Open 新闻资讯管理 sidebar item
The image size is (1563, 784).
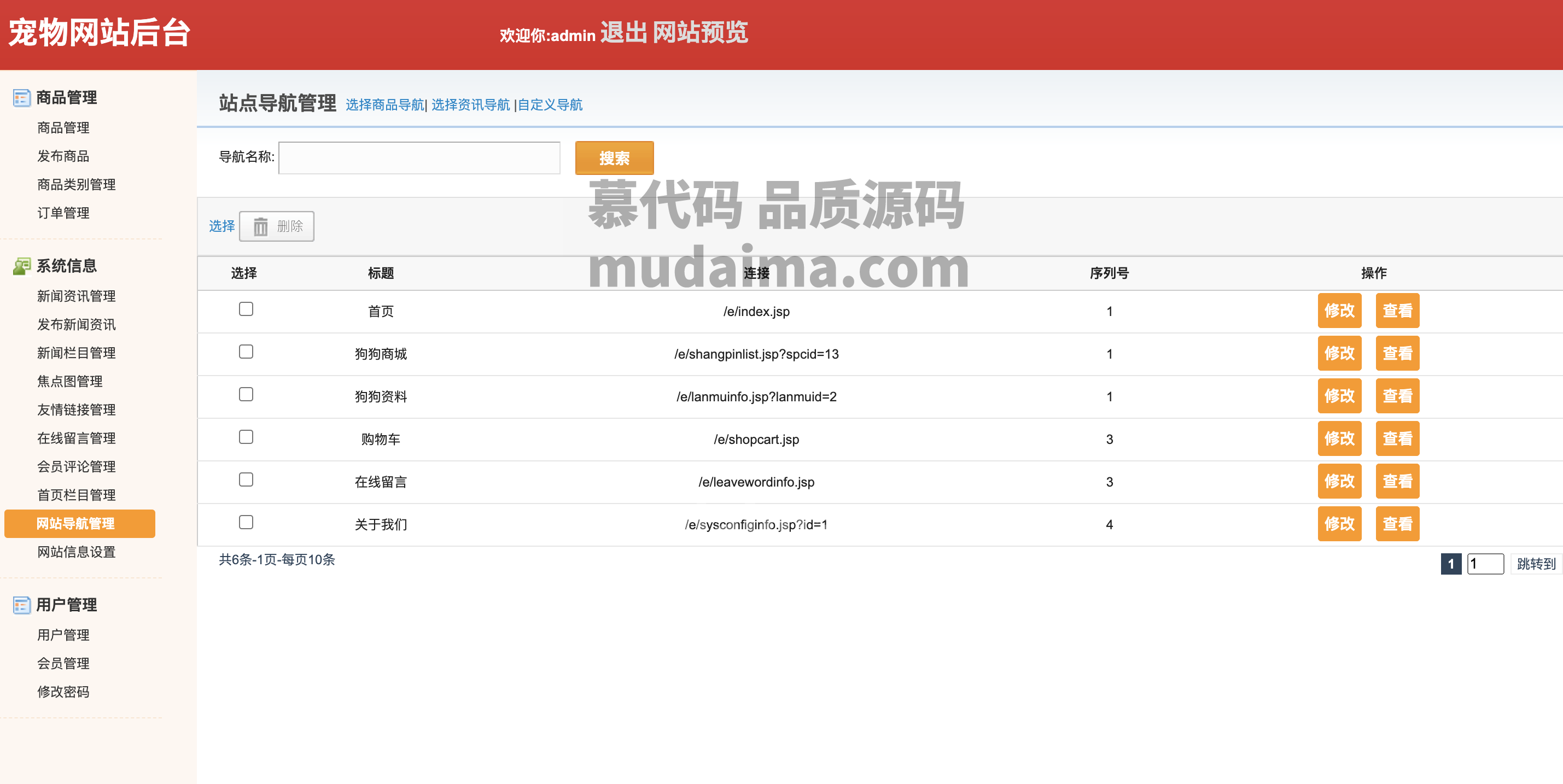(77, 296)
